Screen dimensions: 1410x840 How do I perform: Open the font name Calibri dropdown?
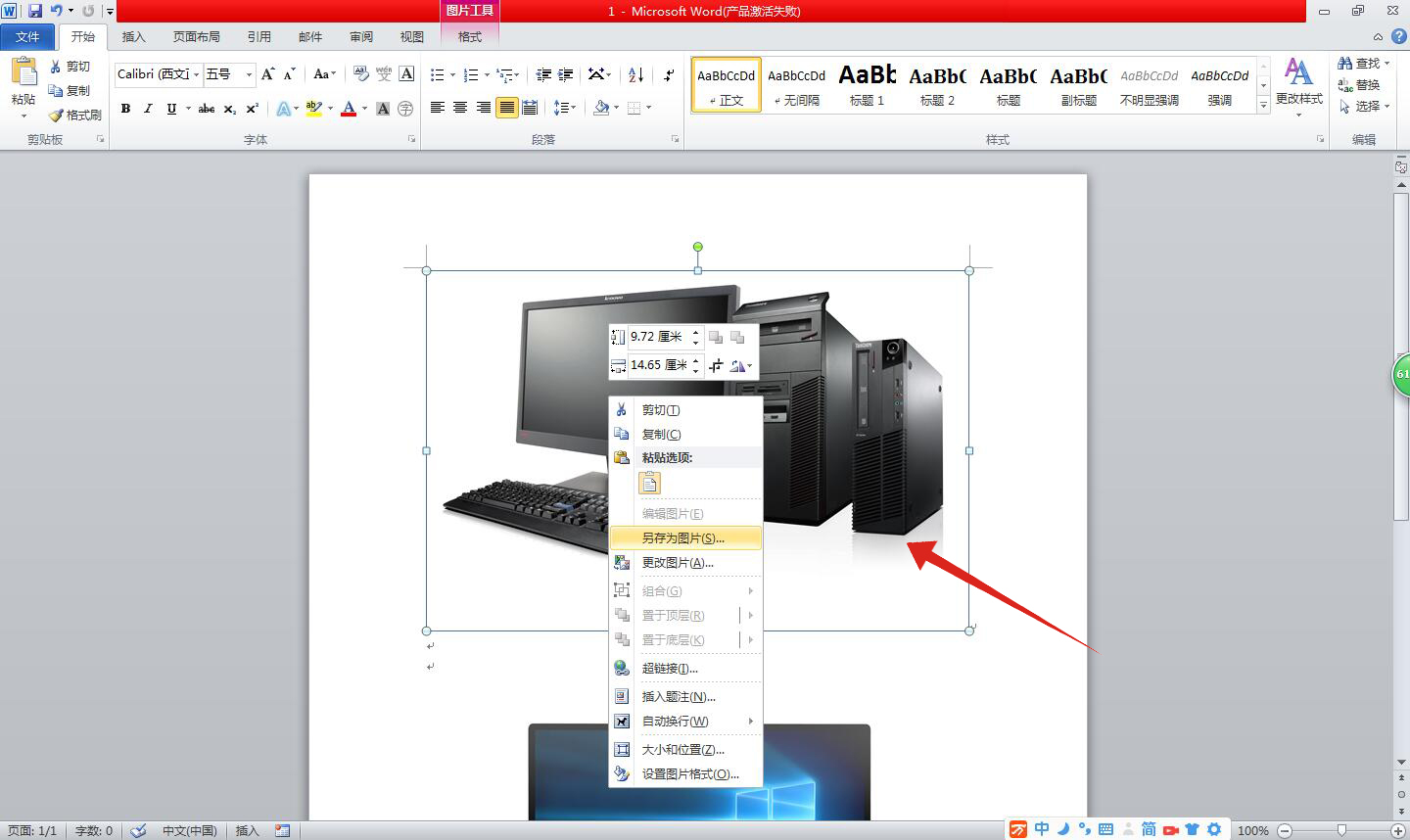[196, 74]
